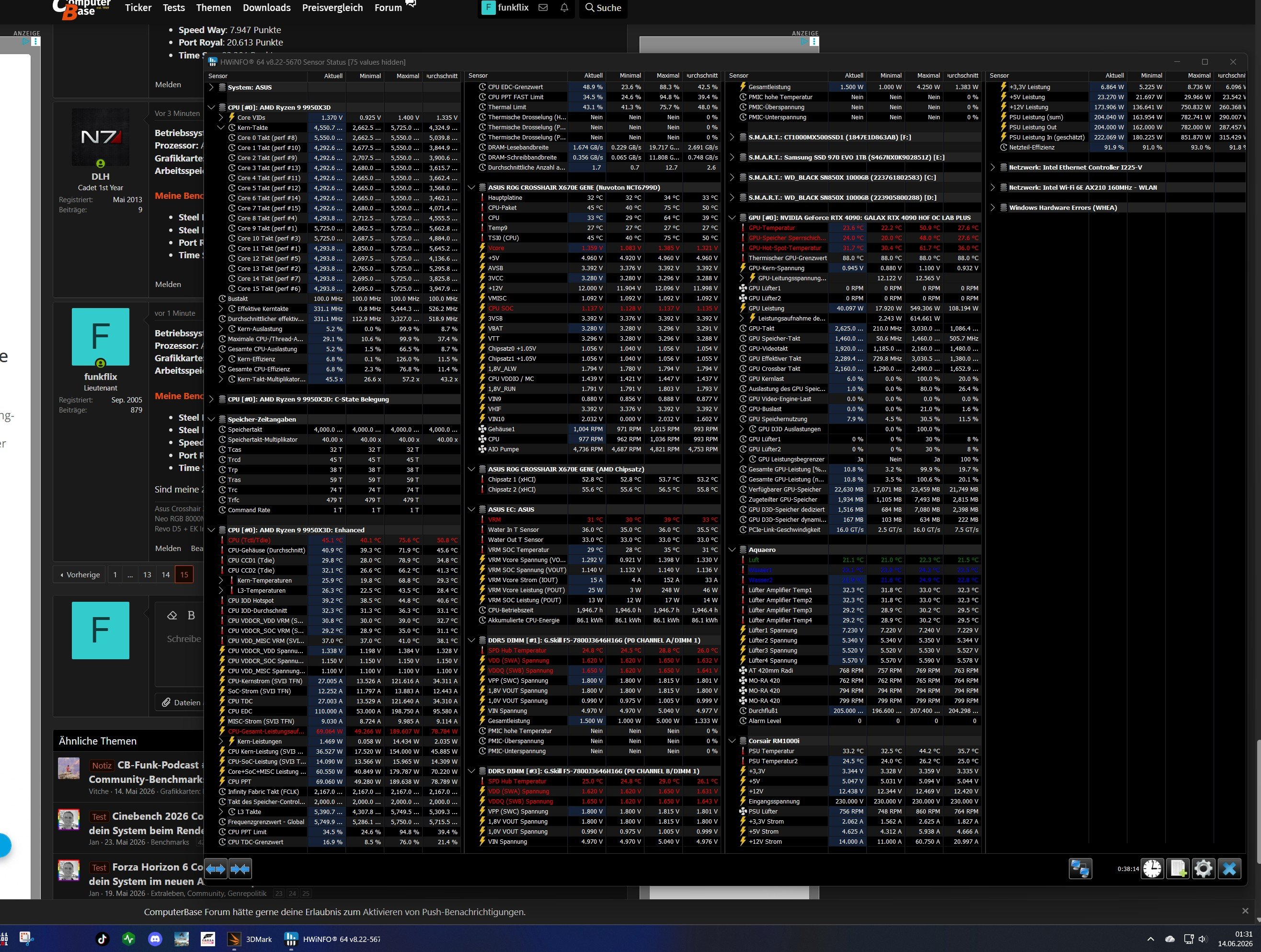The width and height of the screenshot is (1261, 952).
Task: Select the GPU-Temperatur sensor row
Action: 860,228
